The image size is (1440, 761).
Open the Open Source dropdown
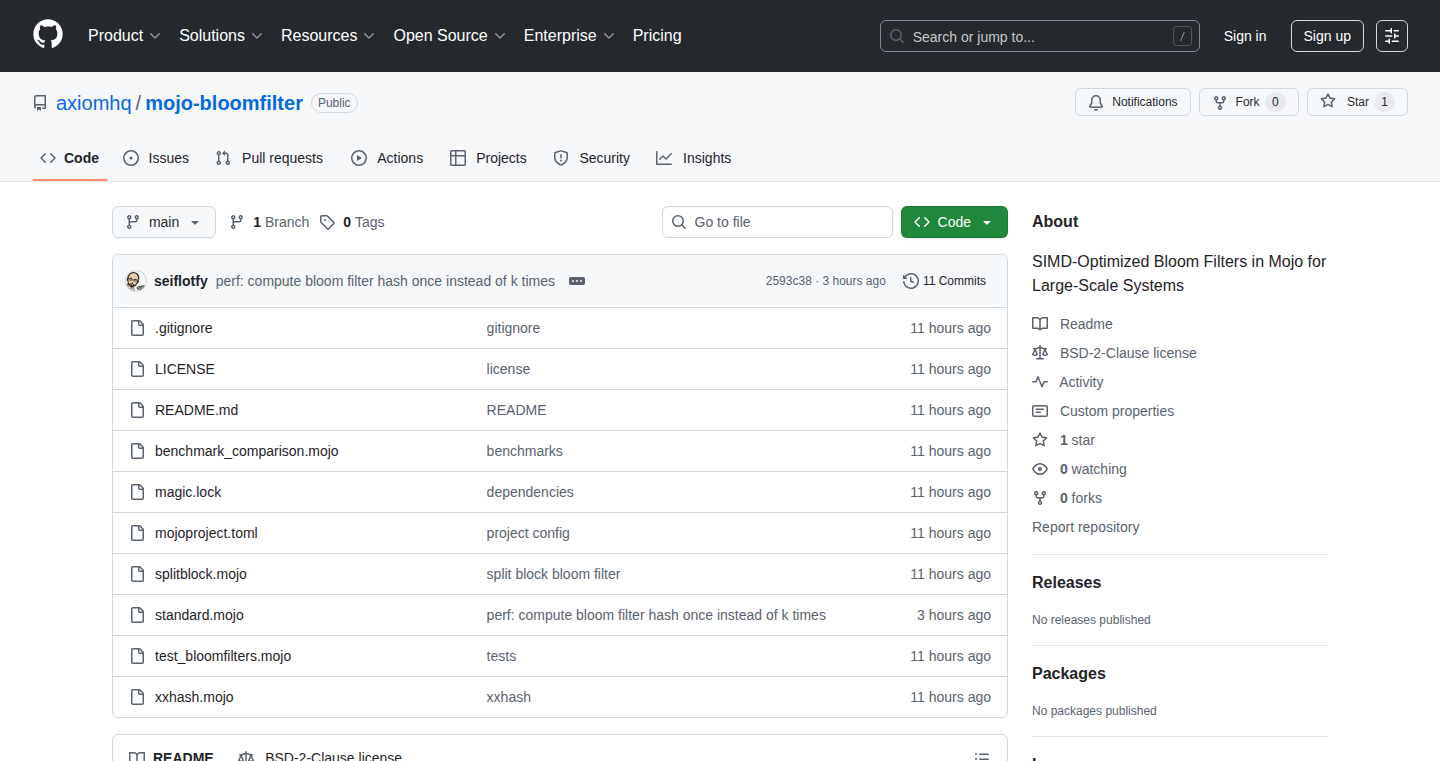point(449,36)
